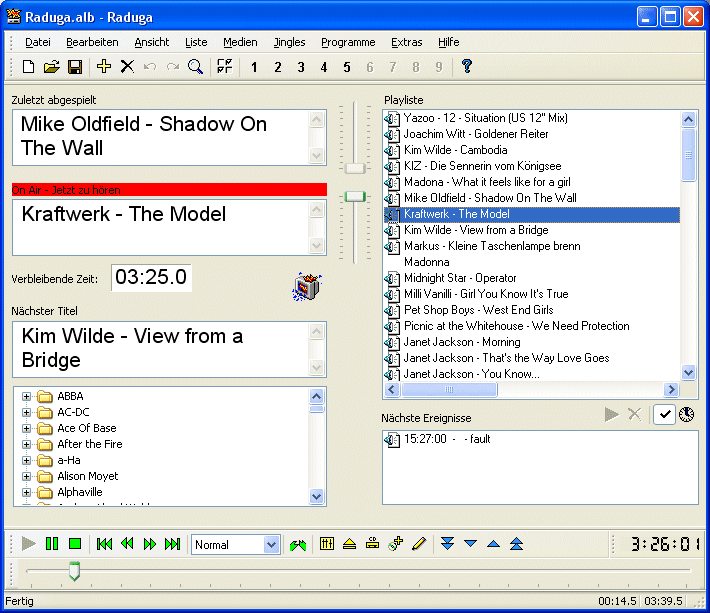Open the mixer equalizer icon

pos(326,543)
